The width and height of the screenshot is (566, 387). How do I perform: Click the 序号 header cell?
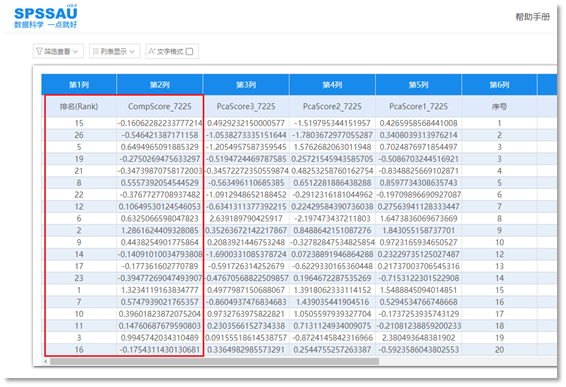click(499, 106)
